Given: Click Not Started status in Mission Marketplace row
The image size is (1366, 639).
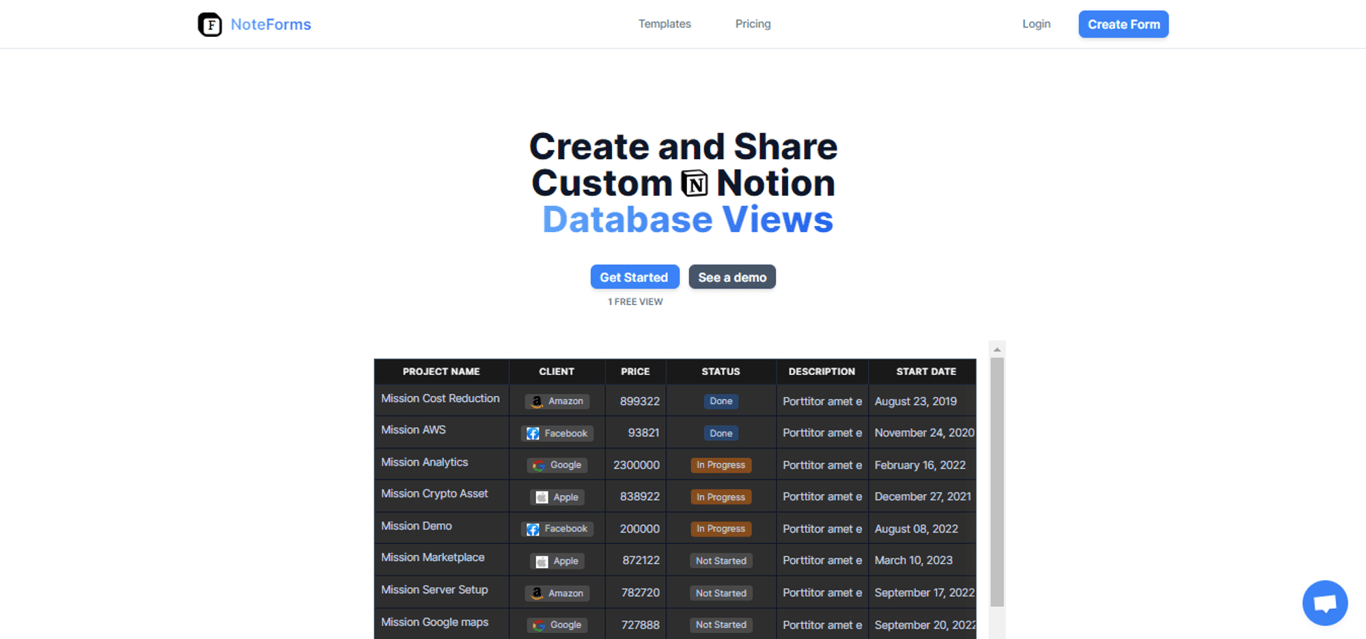Looking at the screenshot, I should [721, 561].
